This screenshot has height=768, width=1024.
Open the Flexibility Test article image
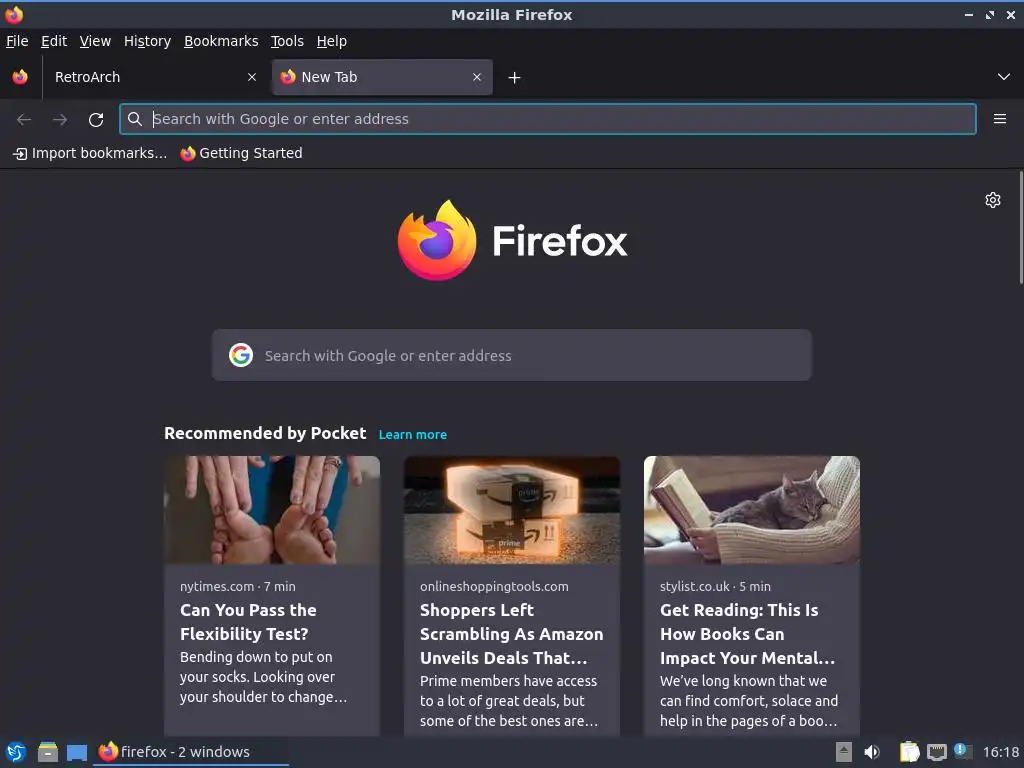(272, 510)
